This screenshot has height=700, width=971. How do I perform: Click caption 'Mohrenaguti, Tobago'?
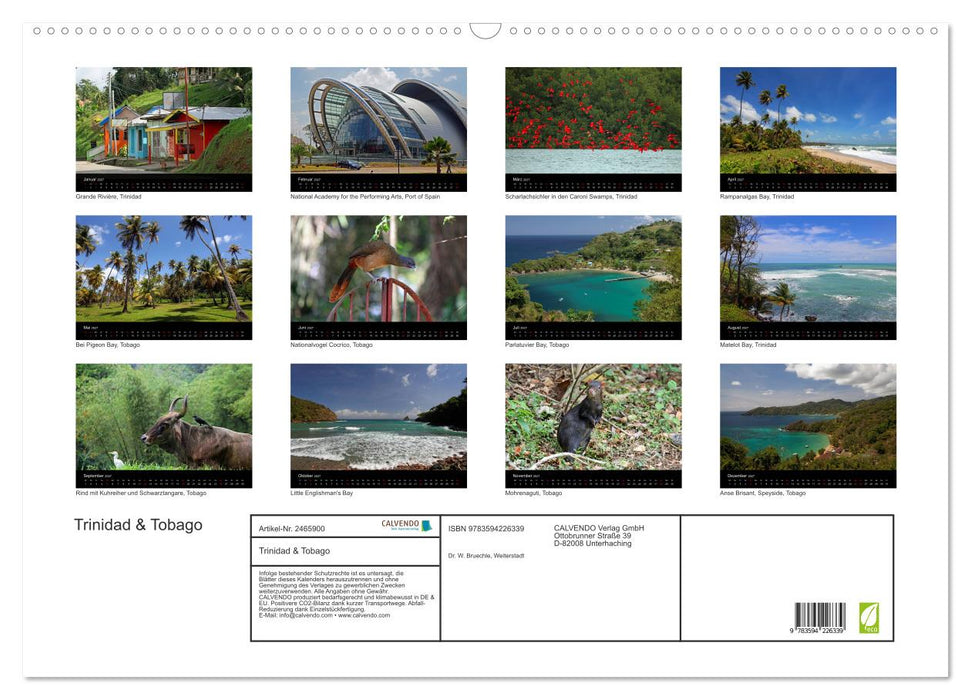(534, 493)
